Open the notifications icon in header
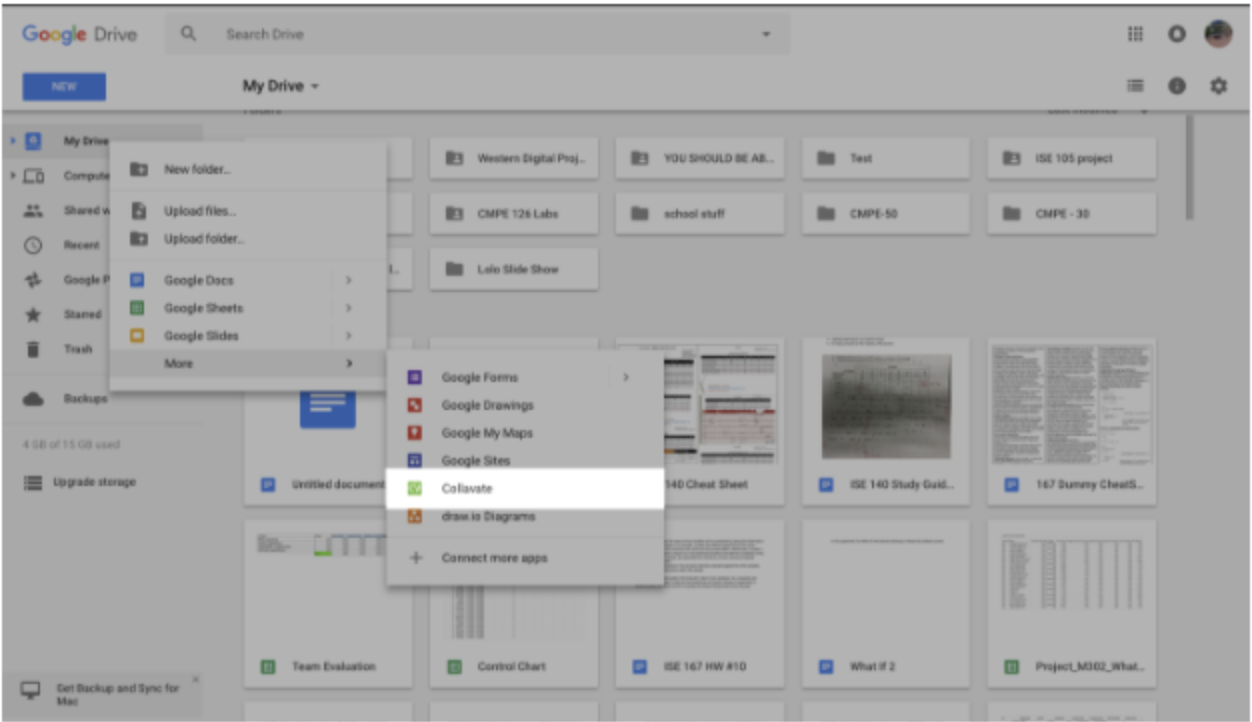Viewport: 1252px width, 722px height. 1177,33
